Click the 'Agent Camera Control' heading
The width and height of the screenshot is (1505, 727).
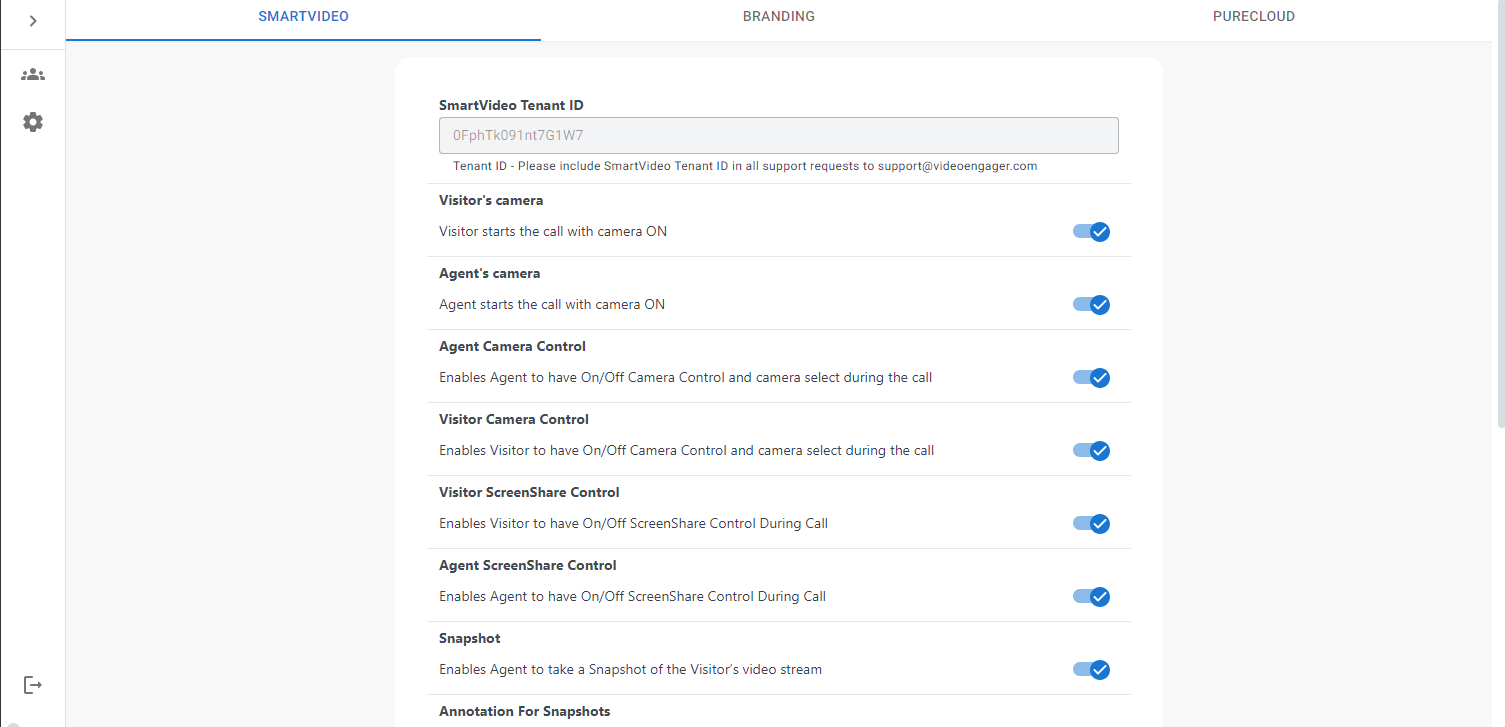pos(512,346)
